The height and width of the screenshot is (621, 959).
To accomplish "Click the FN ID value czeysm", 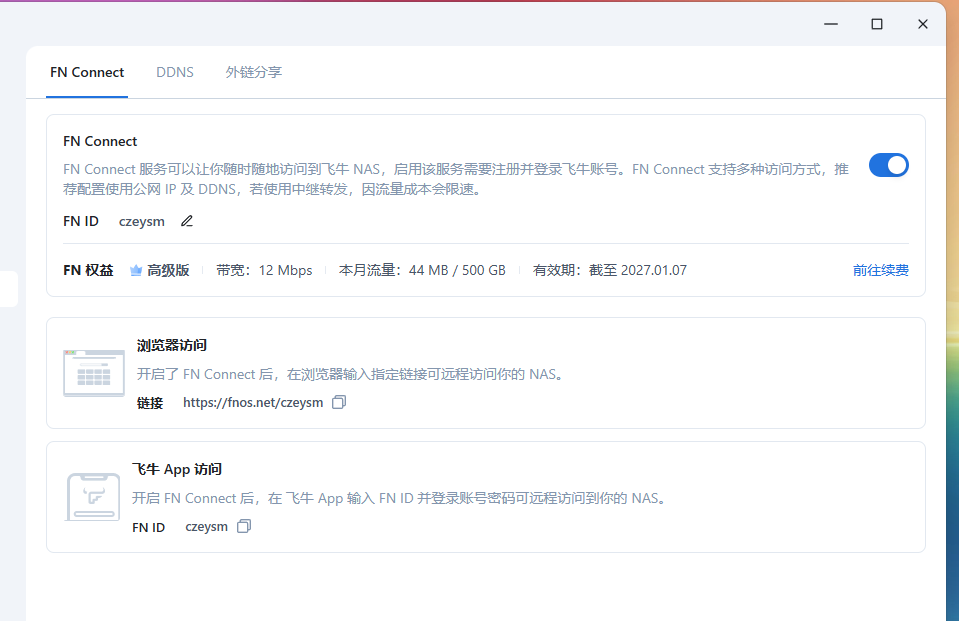I will [x=141, y=221].
